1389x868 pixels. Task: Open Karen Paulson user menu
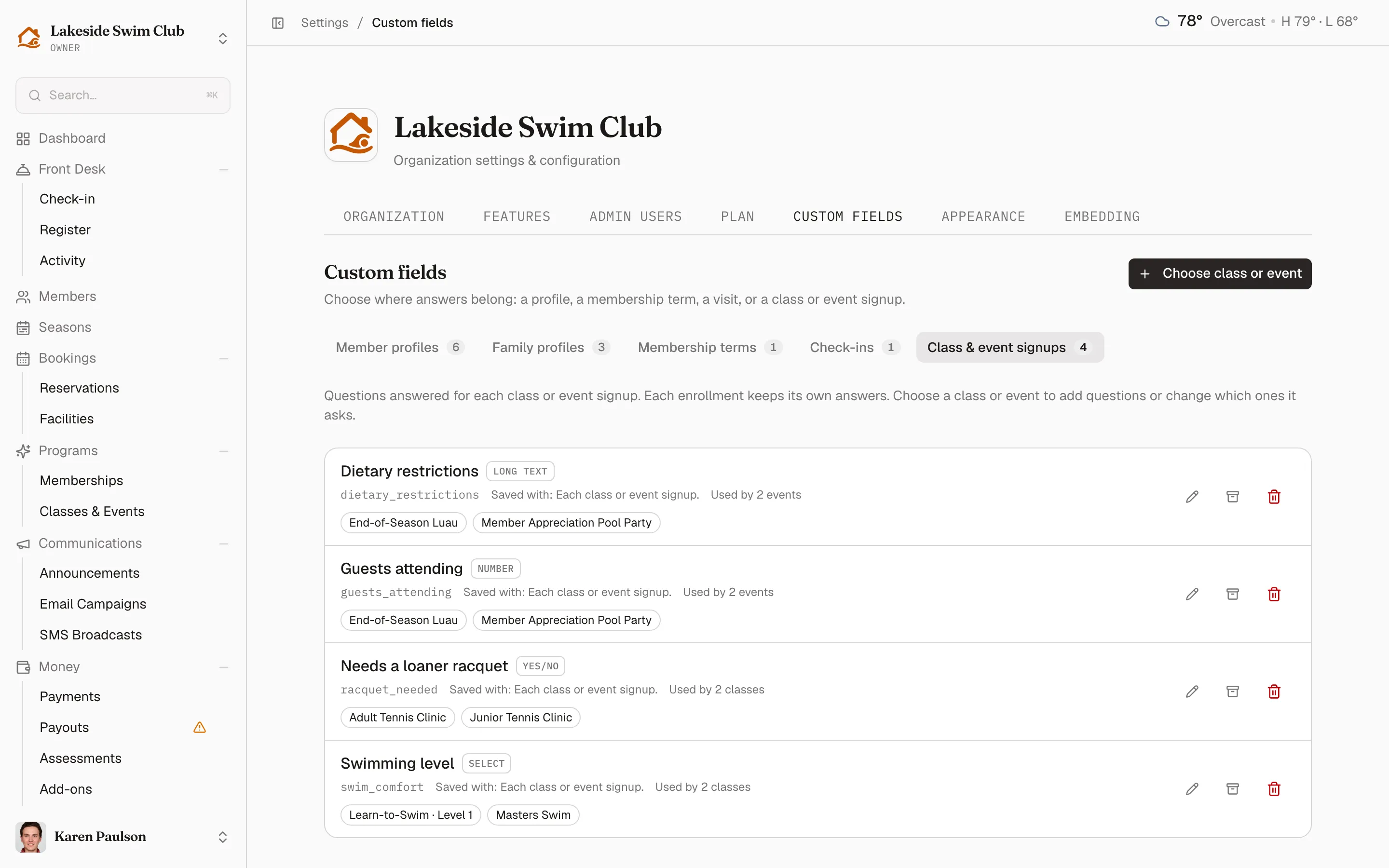point(123,837)
